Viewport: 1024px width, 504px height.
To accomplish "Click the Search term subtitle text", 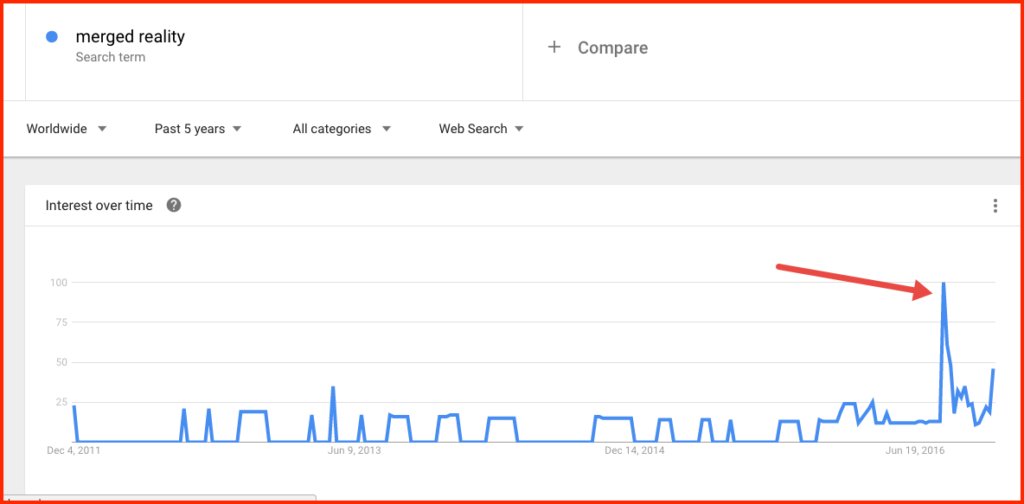I will coord(110,57).
